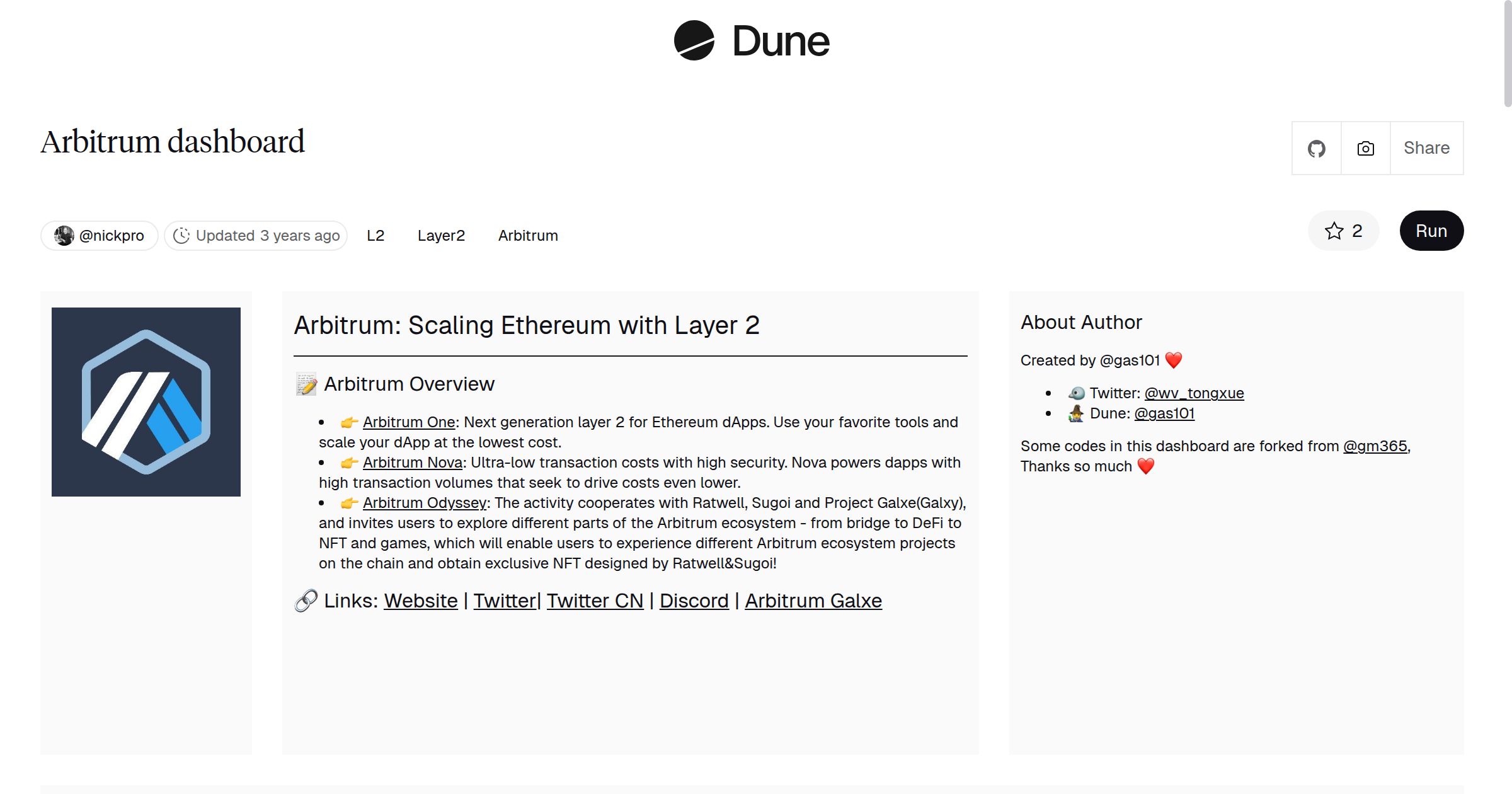Select the Layer2 tag
Image resolution: width=1512 pixels, height=794 pixels.
point(441,235)
